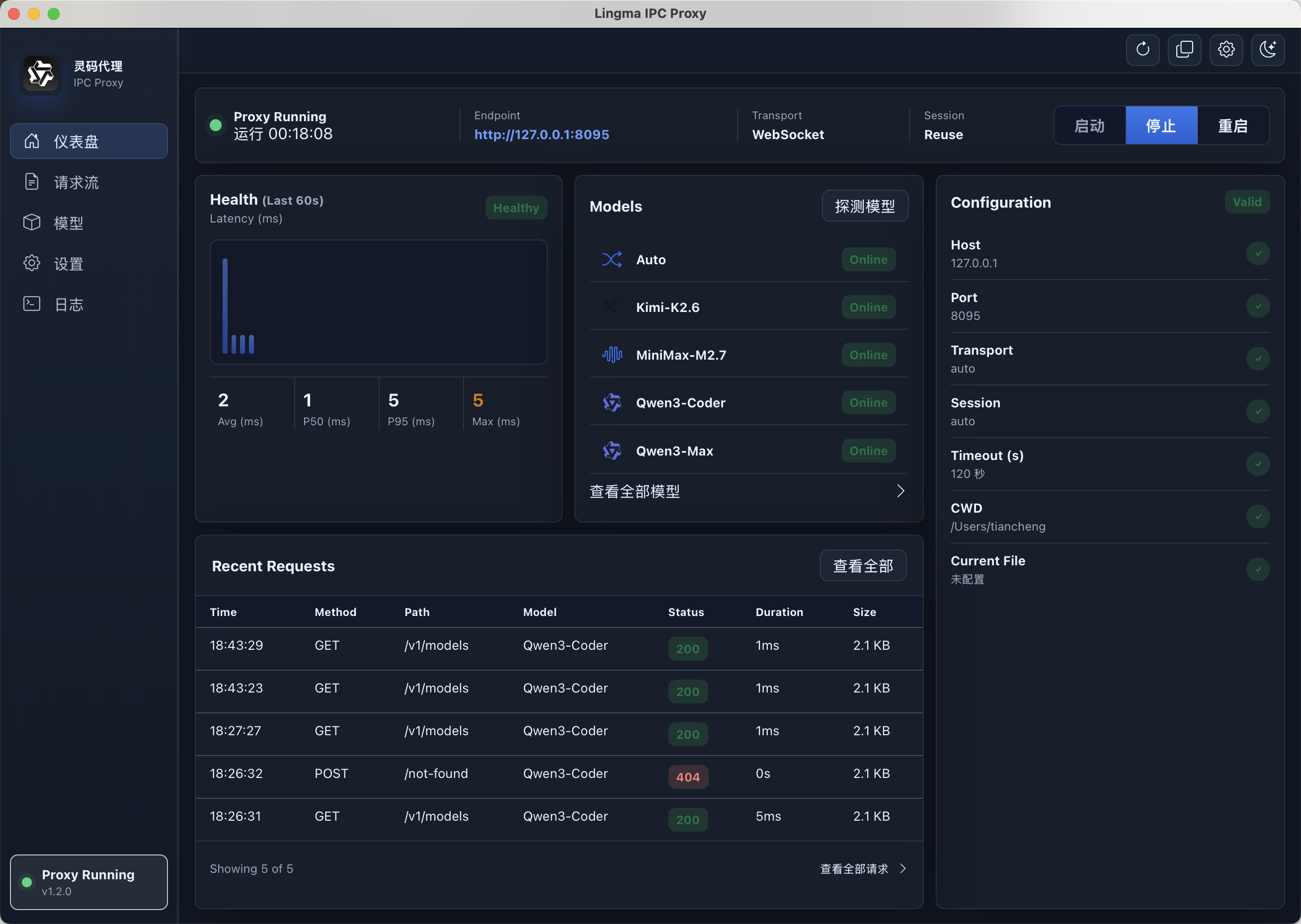Viewport: 1301px width, 924px height.
Task: Click Online badge for Auto model
Action: 869,259
